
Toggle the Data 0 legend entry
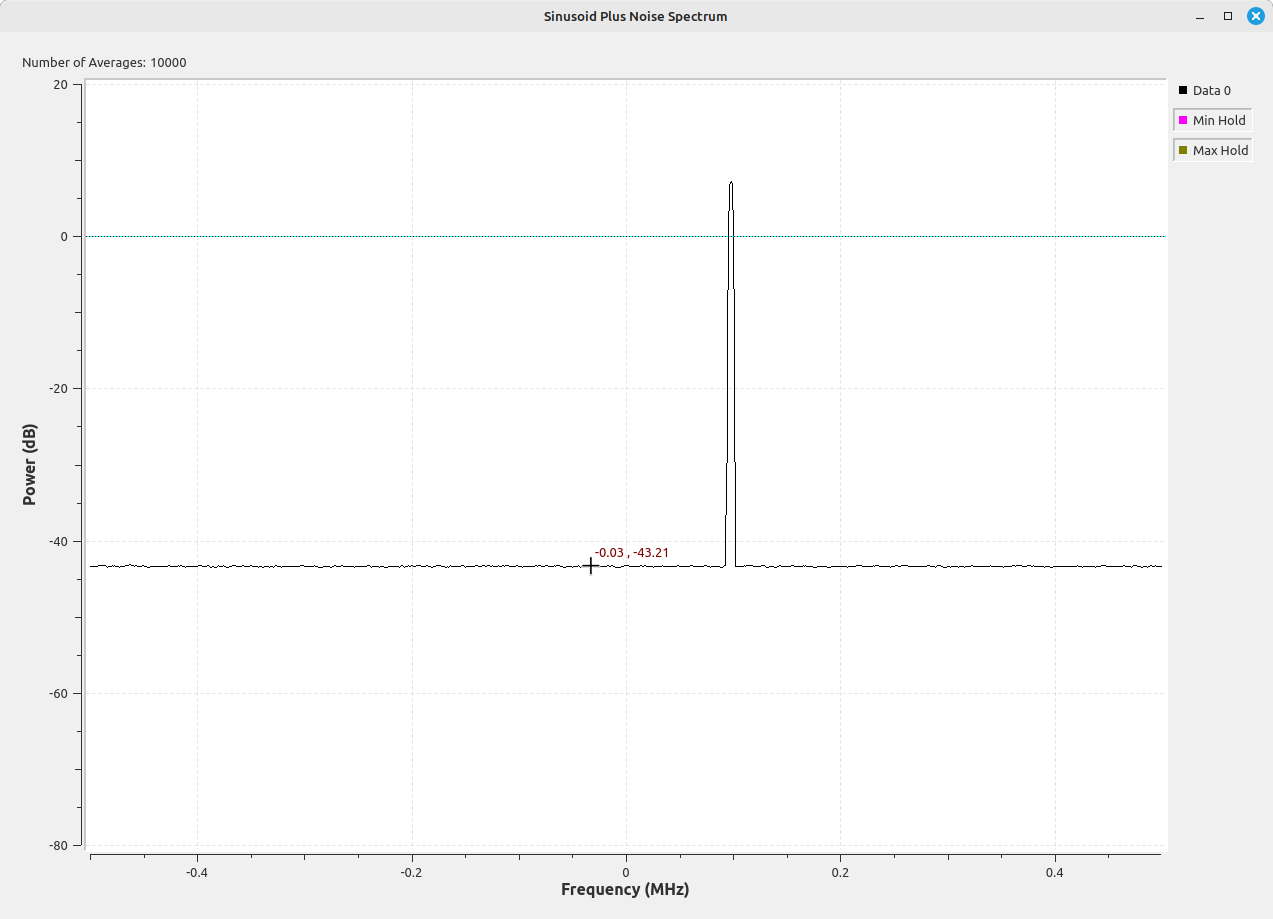coord(1211,91)
